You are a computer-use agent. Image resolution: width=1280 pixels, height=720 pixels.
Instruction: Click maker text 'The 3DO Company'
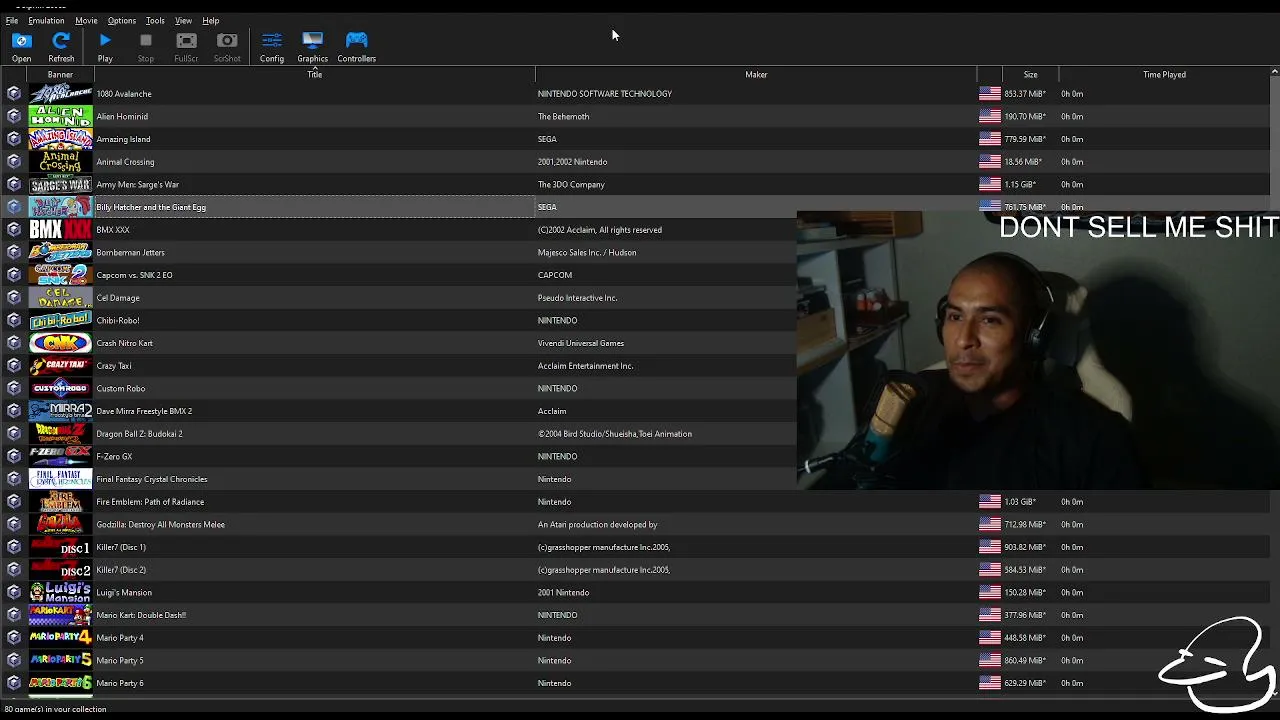(571, 184)
